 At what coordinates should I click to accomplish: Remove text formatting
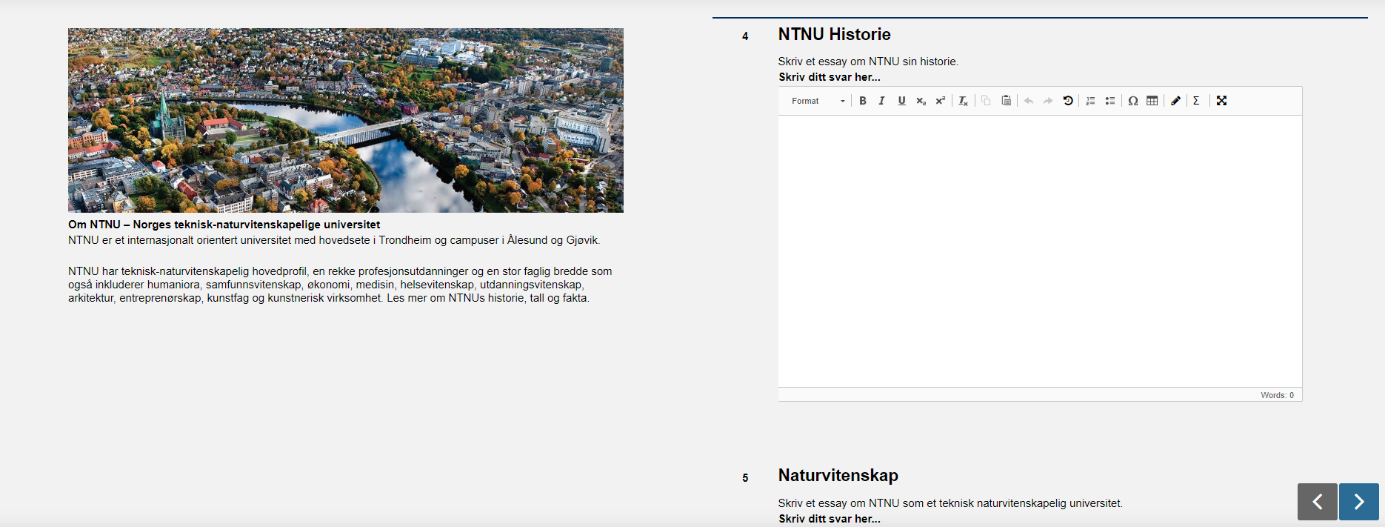click(964, 101)
